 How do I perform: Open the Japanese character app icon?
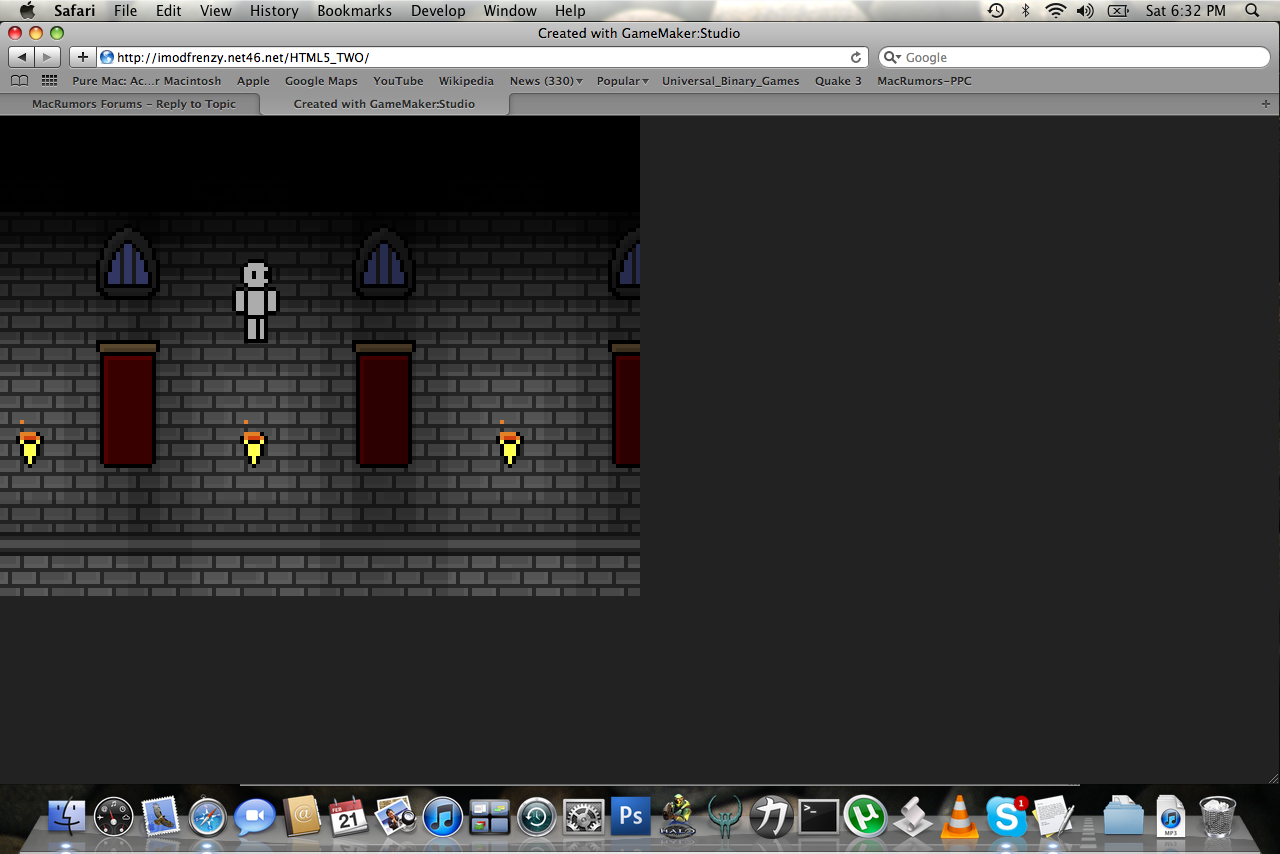point(771,817)
